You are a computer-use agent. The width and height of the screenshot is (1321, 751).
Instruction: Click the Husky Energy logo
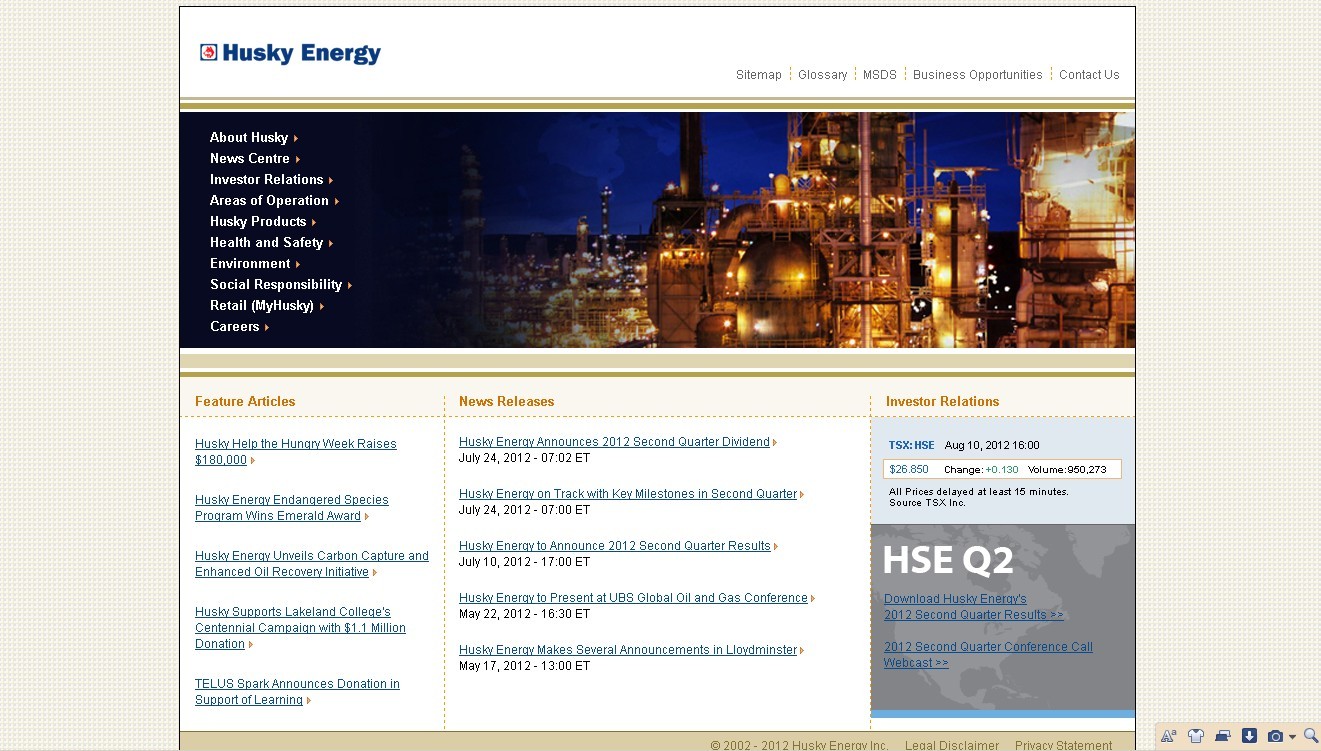290,53
